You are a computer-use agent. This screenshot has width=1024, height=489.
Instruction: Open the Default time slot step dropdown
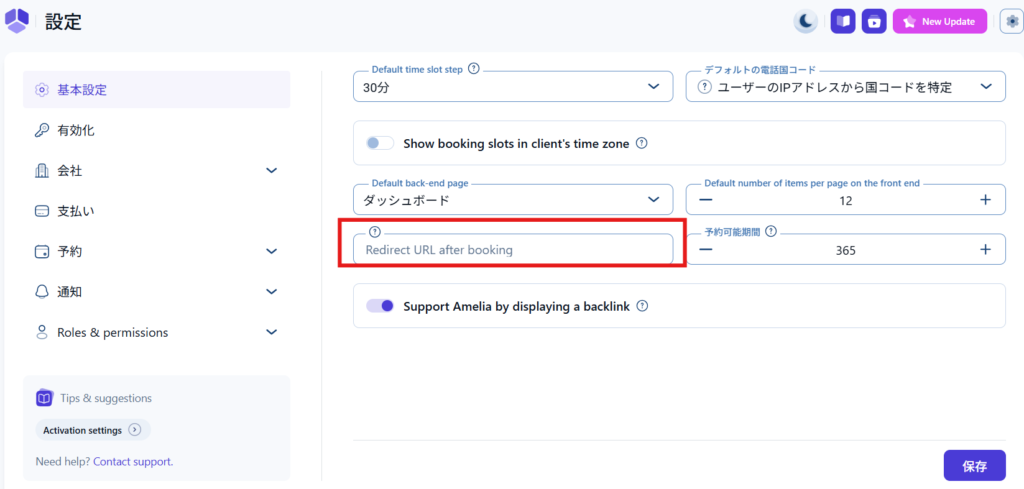tap(512, 87)
